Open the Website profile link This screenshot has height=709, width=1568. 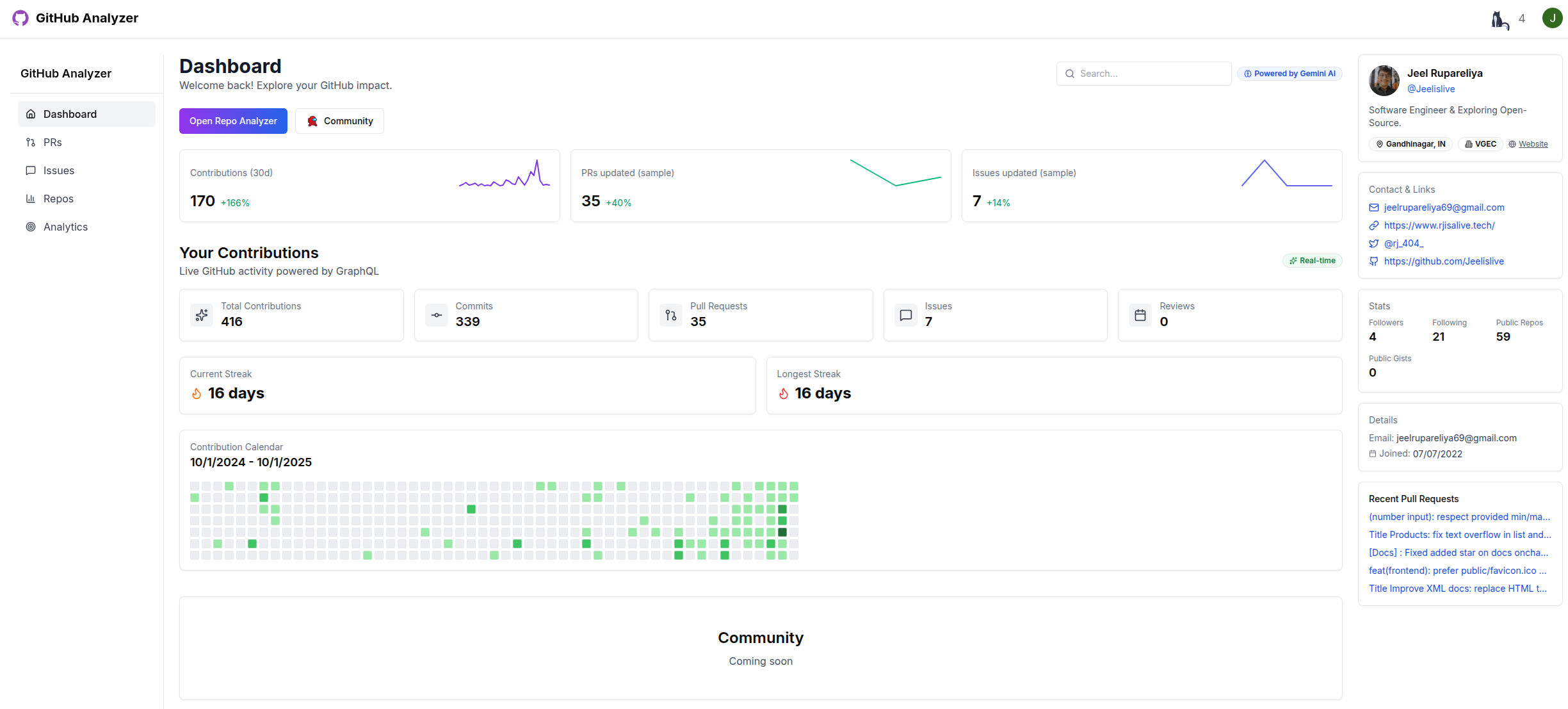(1533, 144)
